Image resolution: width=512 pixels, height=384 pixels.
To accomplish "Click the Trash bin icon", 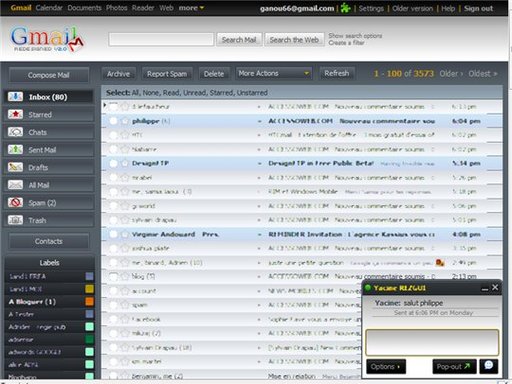I will [x=15, y=220].
